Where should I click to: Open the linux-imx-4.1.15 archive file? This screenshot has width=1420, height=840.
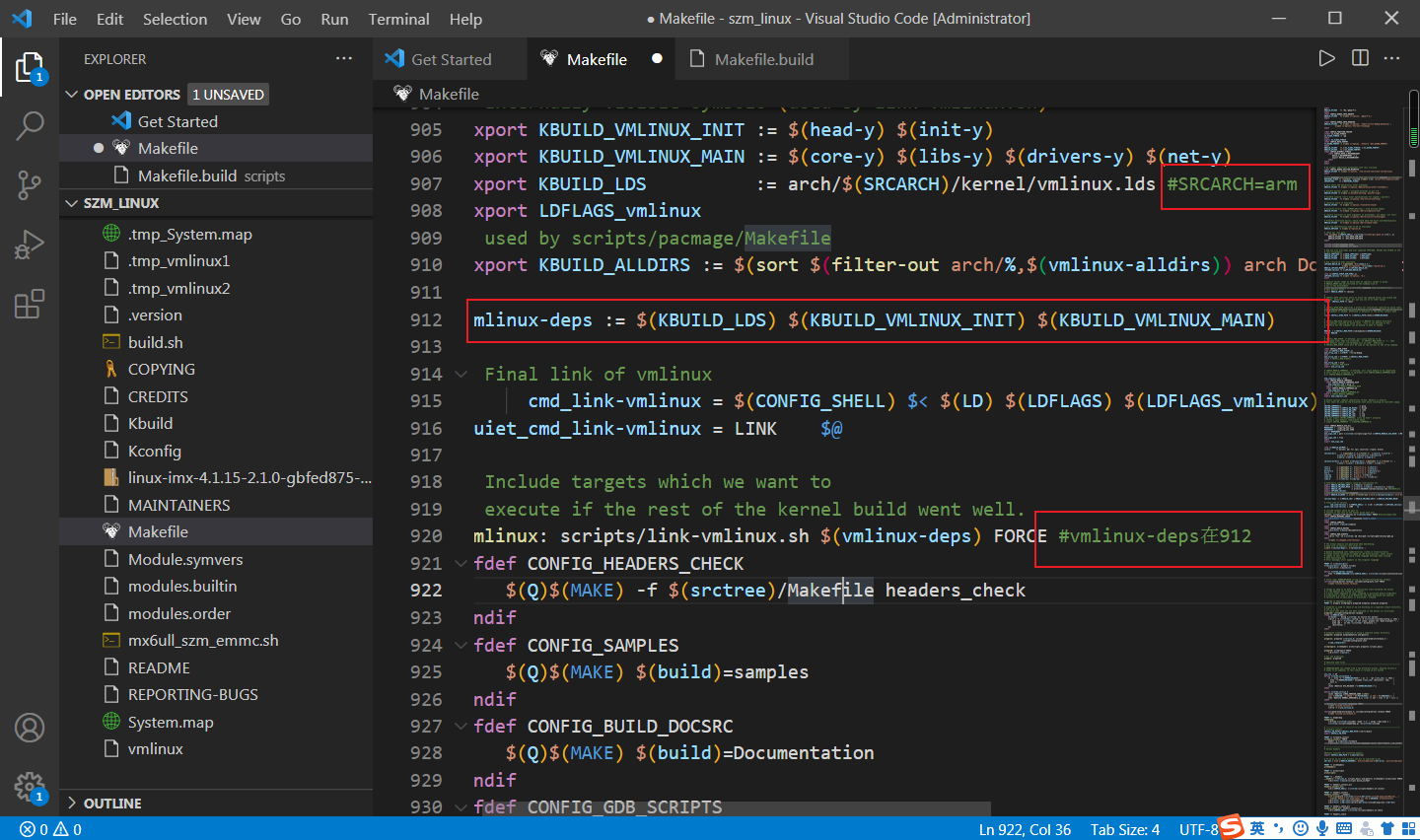(216, 477)
